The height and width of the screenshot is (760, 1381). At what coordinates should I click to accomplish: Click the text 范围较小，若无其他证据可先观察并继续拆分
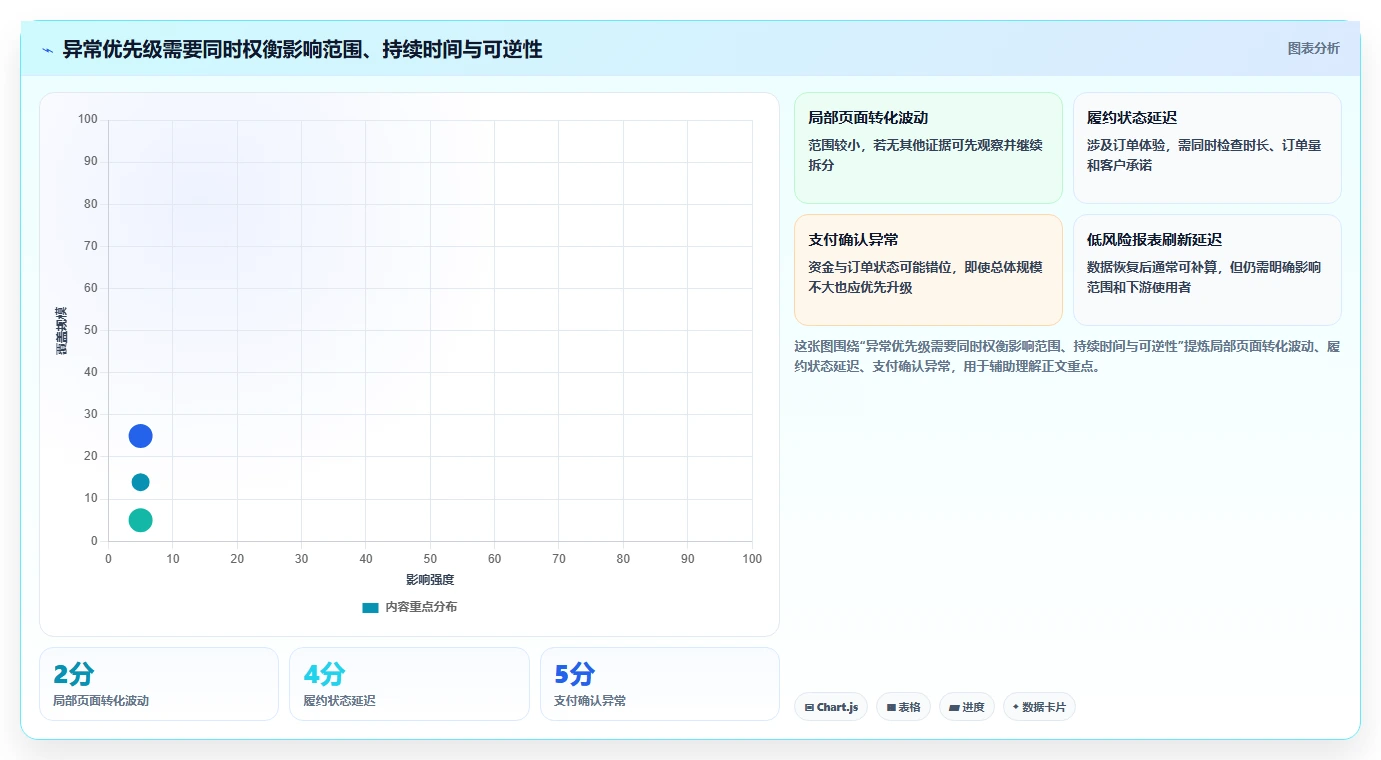[925, 155]
